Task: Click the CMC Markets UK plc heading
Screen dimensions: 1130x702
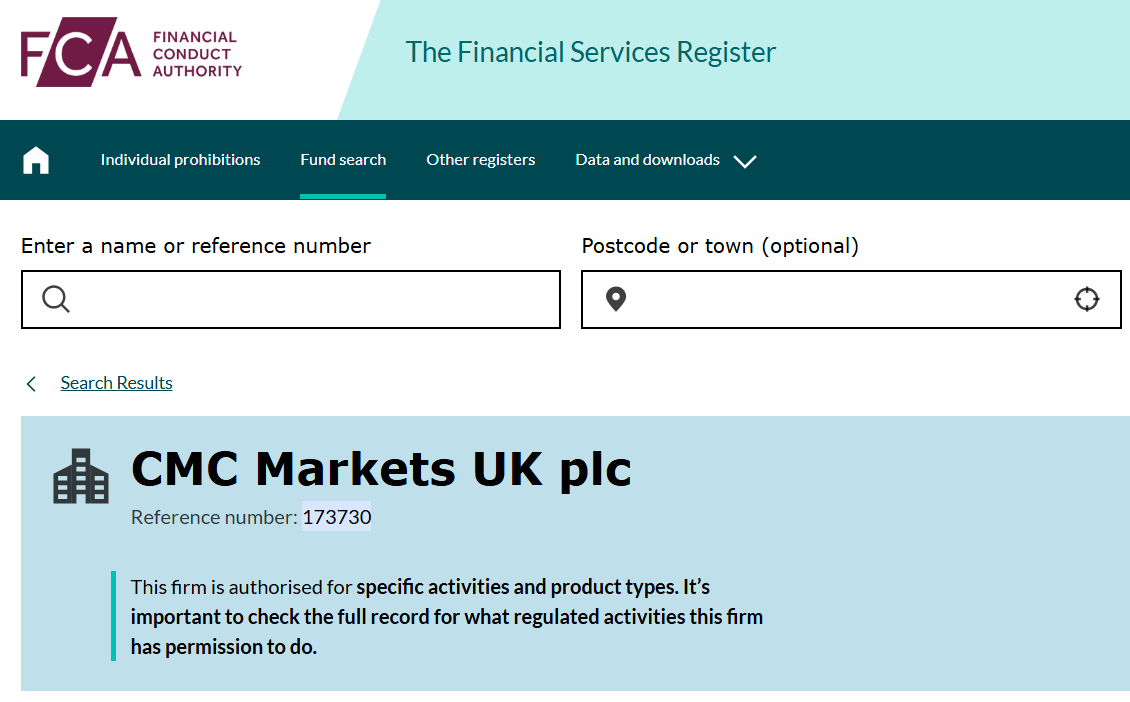Action: (x=381, y=468)
